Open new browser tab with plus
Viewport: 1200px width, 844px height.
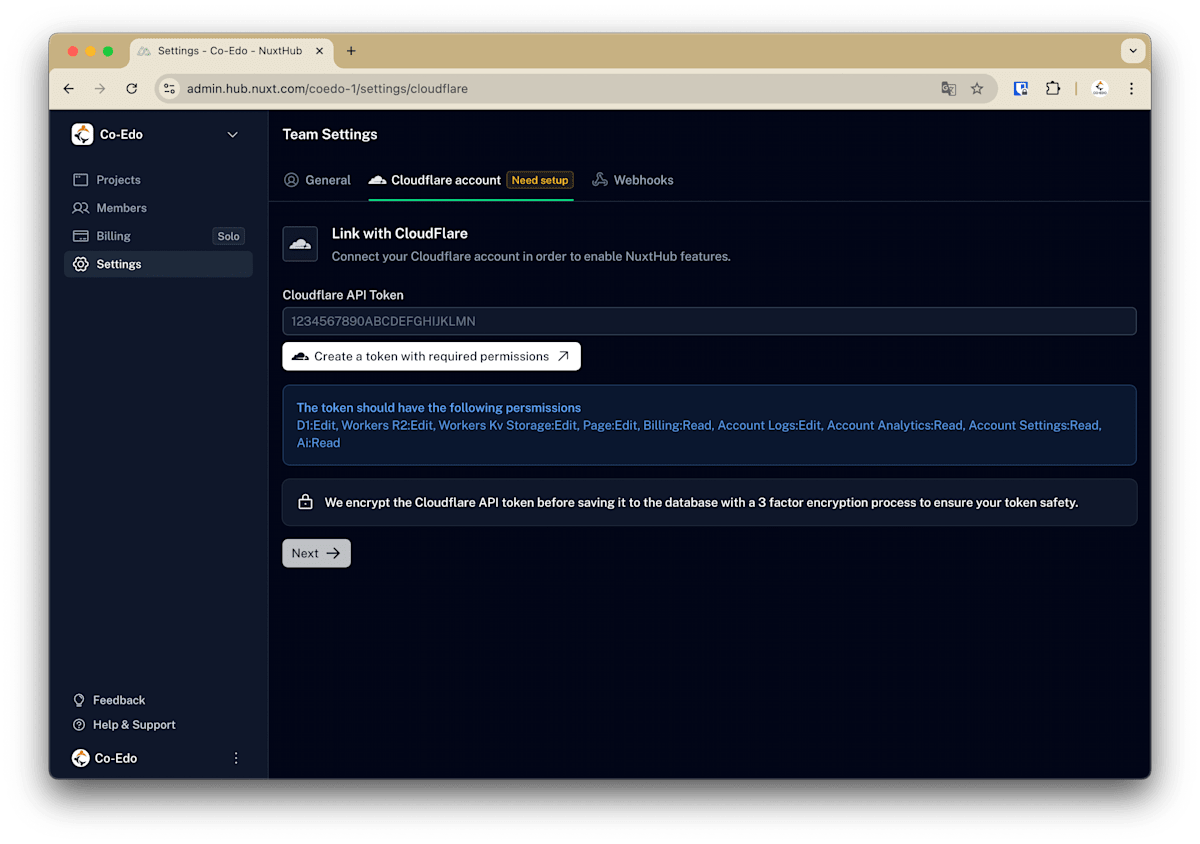(351, 51)
